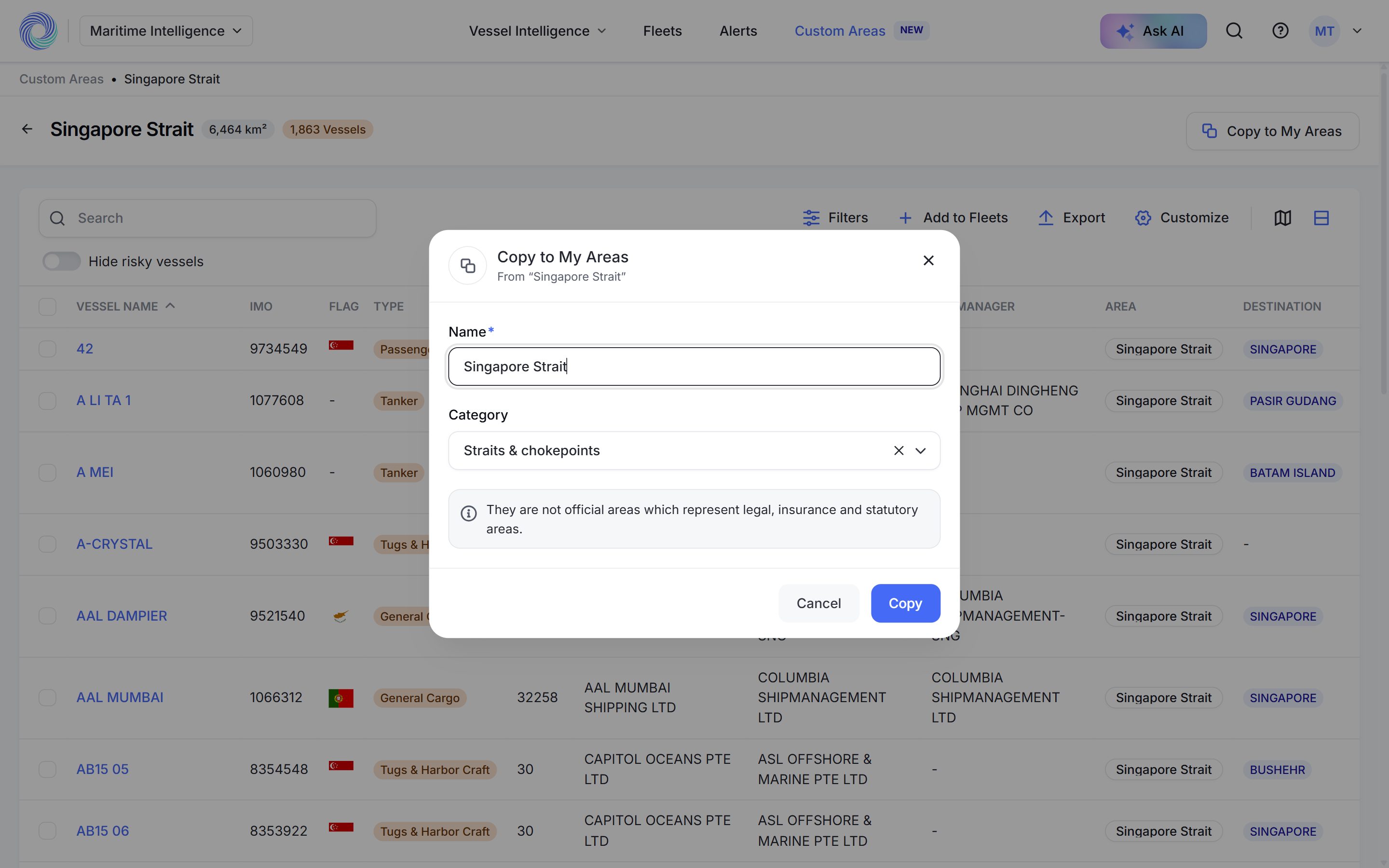The image size is (1389, 868).
Task: Click Add to Fleets
Action: (x=953, y=218)
